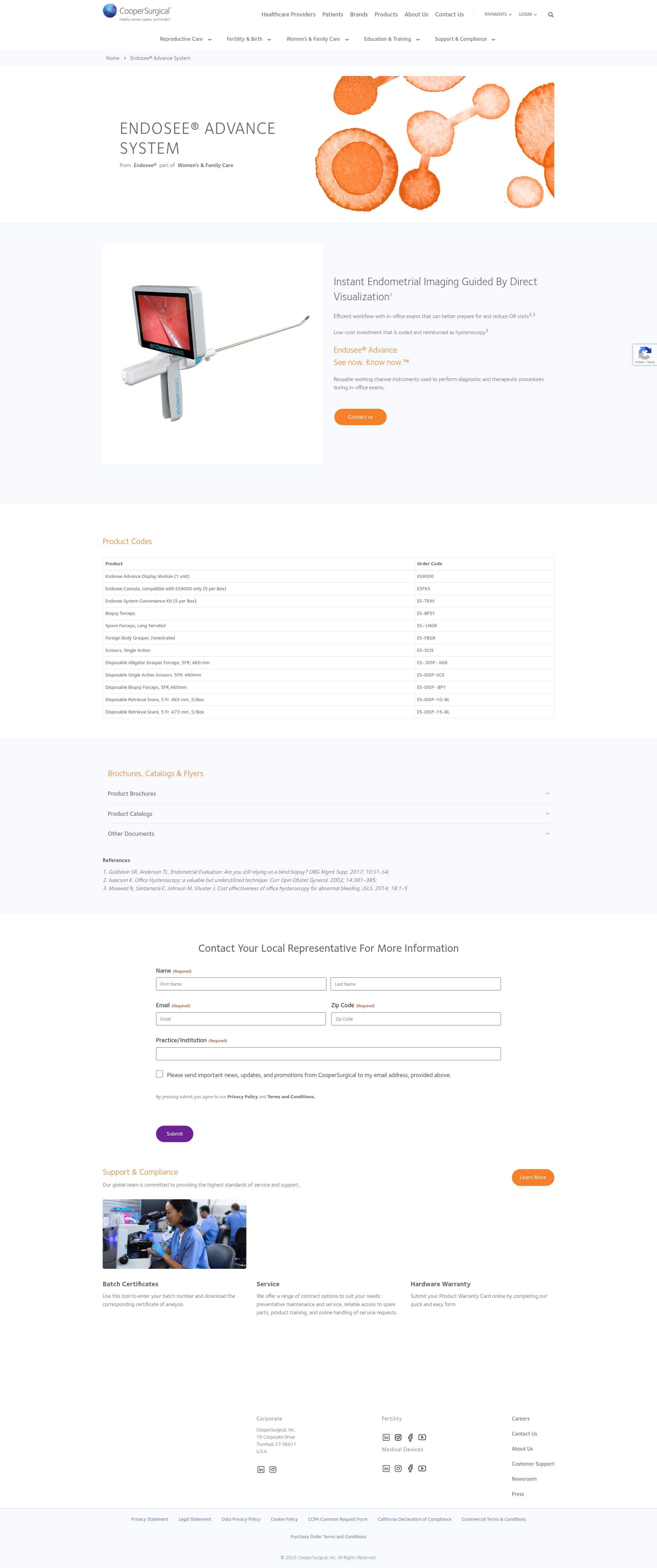Select the ES9000 order code cell

484,577
